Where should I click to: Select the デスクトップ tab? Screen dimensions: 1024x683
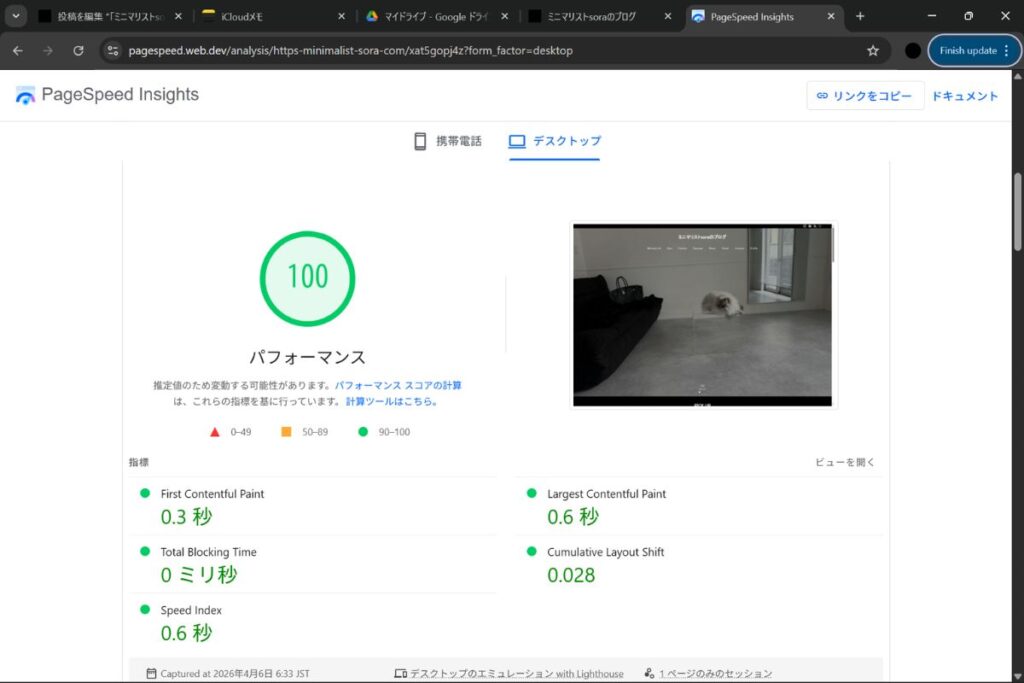[x=555, y=141]
